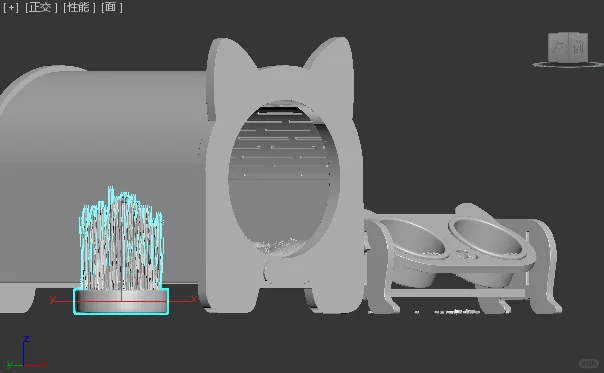Viewport: 604px width, 373px height.
Task: Click the 前 face of the ViewCube
Action: (x=579, y=47)
